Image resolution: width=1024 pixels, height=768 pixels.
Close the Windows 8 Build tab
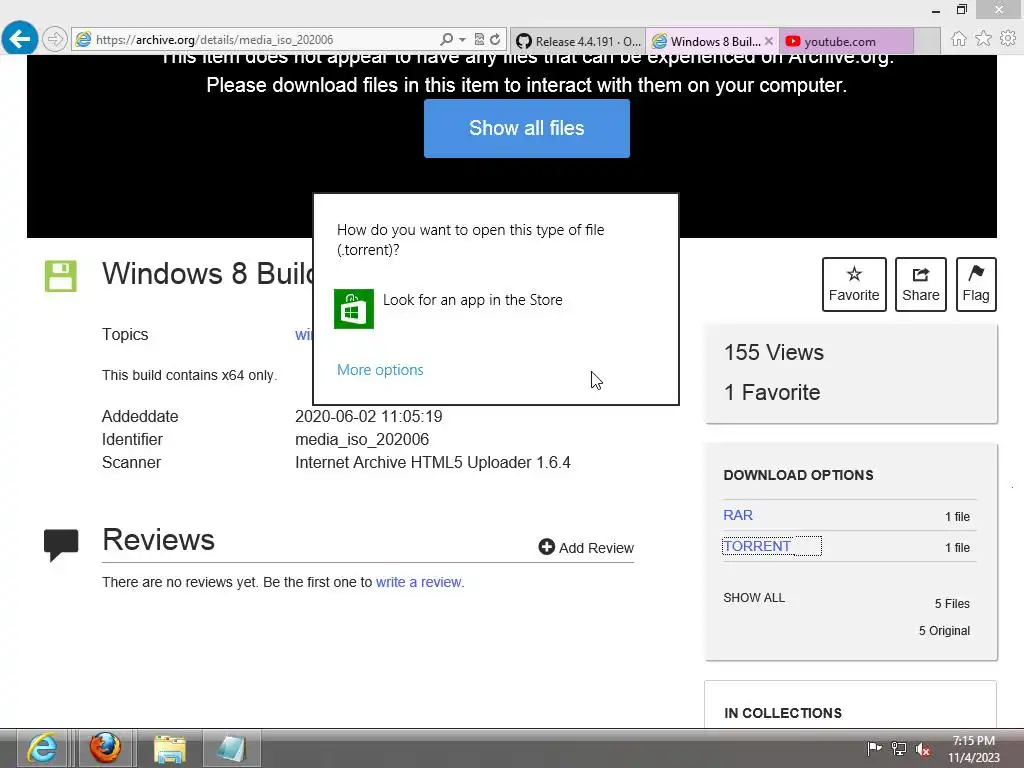[769, 41]
